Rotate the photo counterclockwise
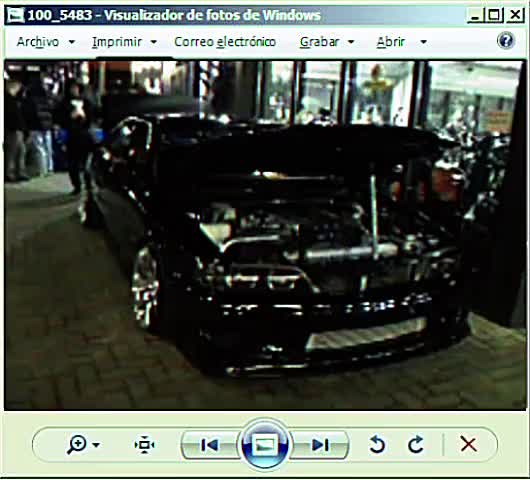The image size is (530, 480). [x=377, y=444]
